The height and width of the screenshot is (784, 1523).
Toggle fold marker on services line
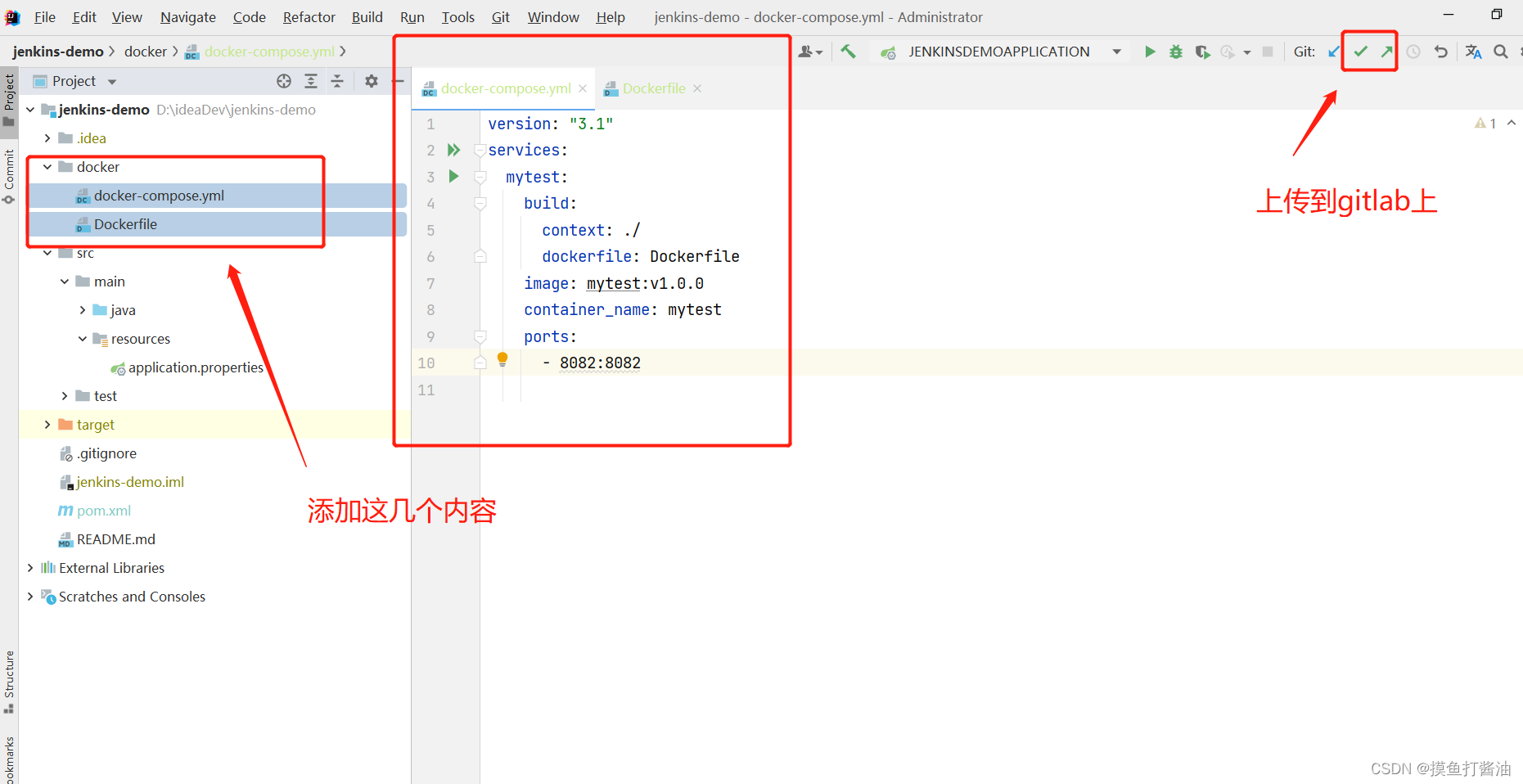480,151
